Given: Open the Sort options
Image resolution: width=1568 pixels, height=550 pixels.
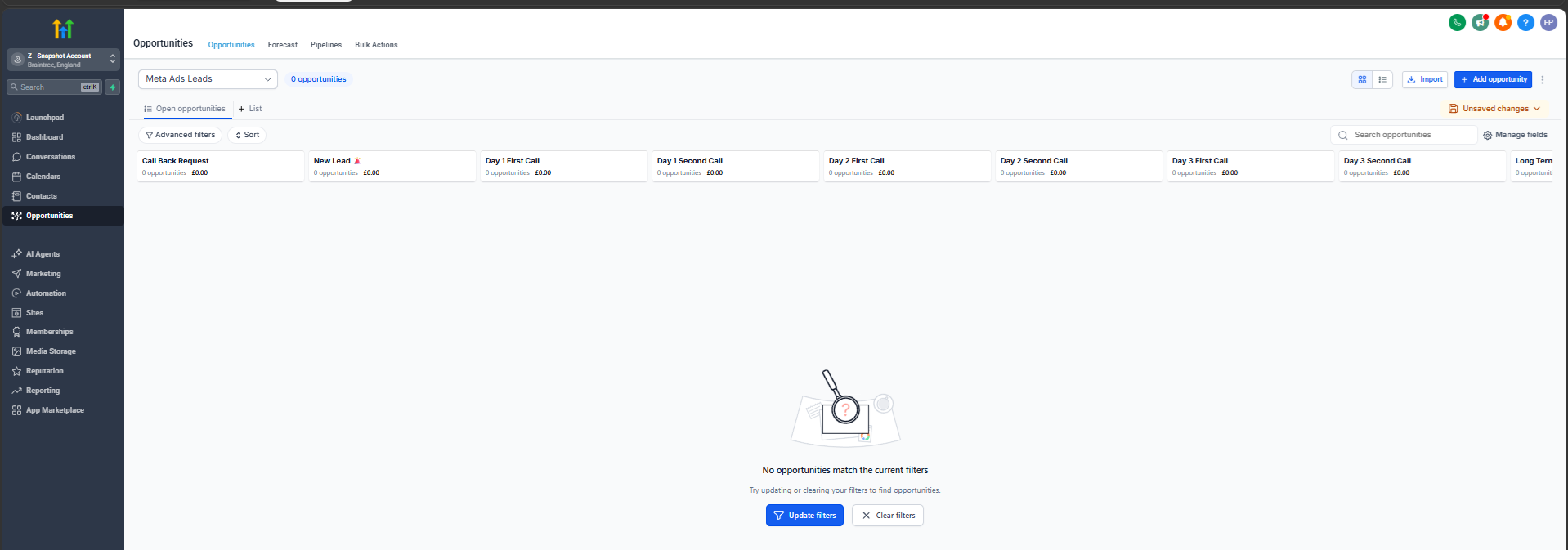Looking at the screenshot, I should coord(247,135).
